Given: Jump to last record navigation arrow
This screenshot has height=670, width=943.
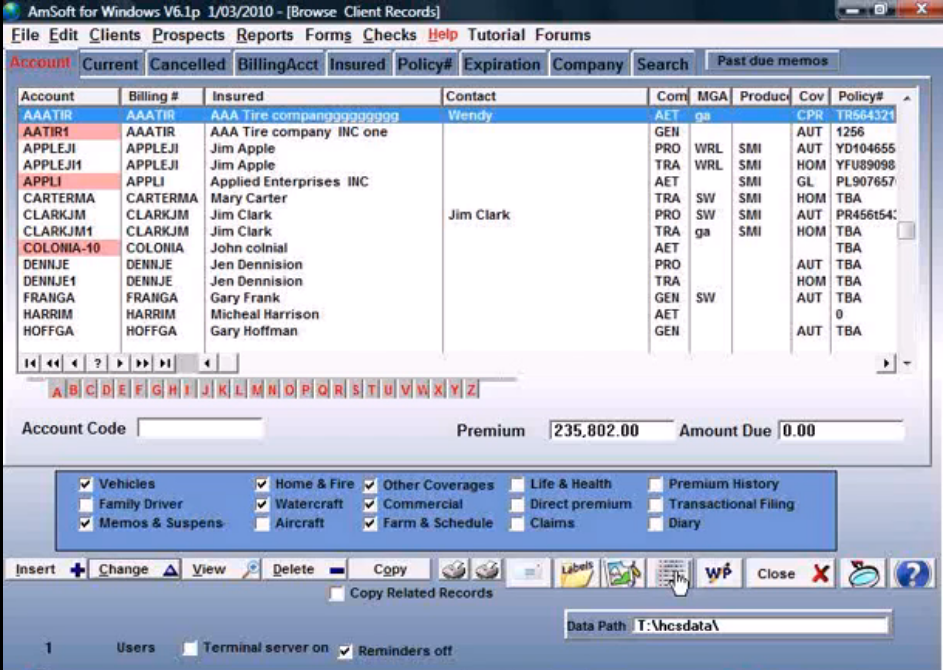Looking at the screenshot, I should pos(165,363).
